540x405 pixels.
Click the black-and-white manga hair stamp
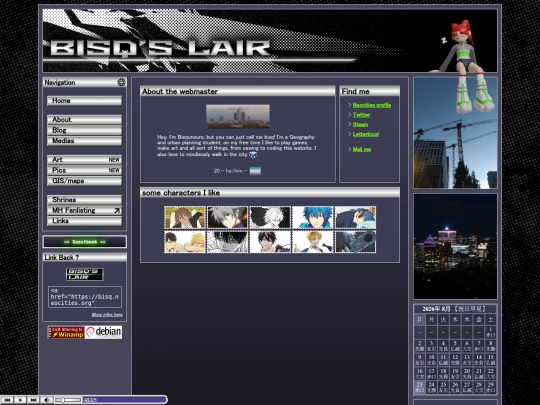tap(228, 242)
